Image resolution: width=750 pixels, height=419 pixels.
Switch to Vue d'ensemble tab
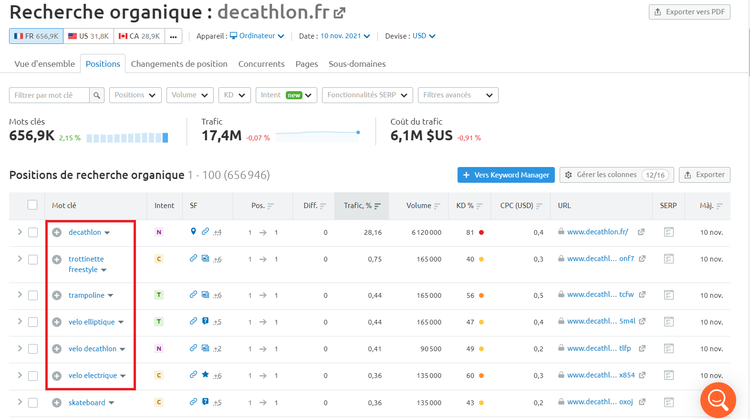click(x=44, y=64)
